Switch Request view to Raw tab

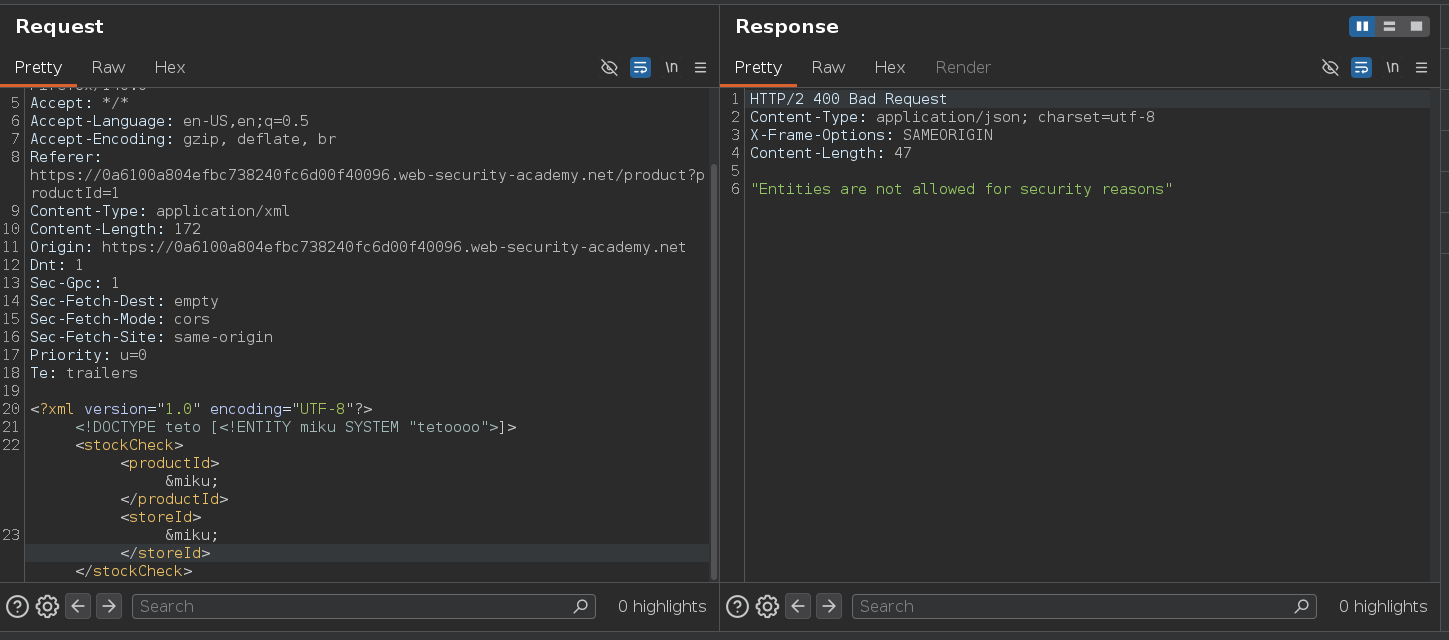point(108,67)
